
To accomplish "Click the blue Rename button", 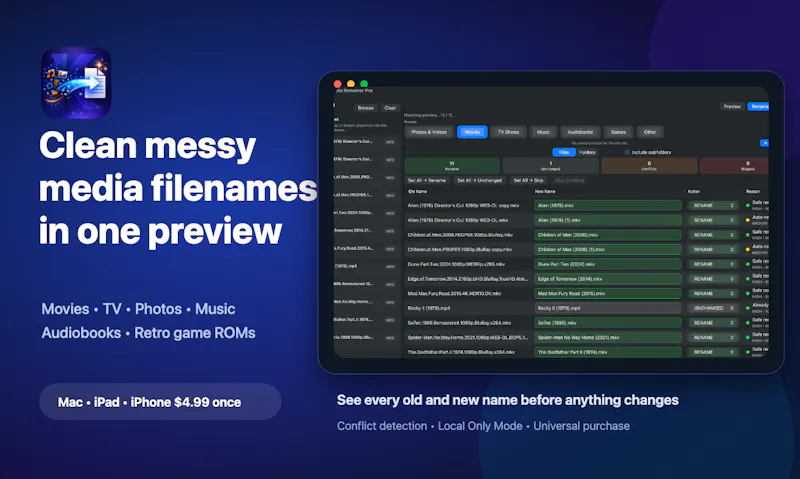I will pos(759,107).
